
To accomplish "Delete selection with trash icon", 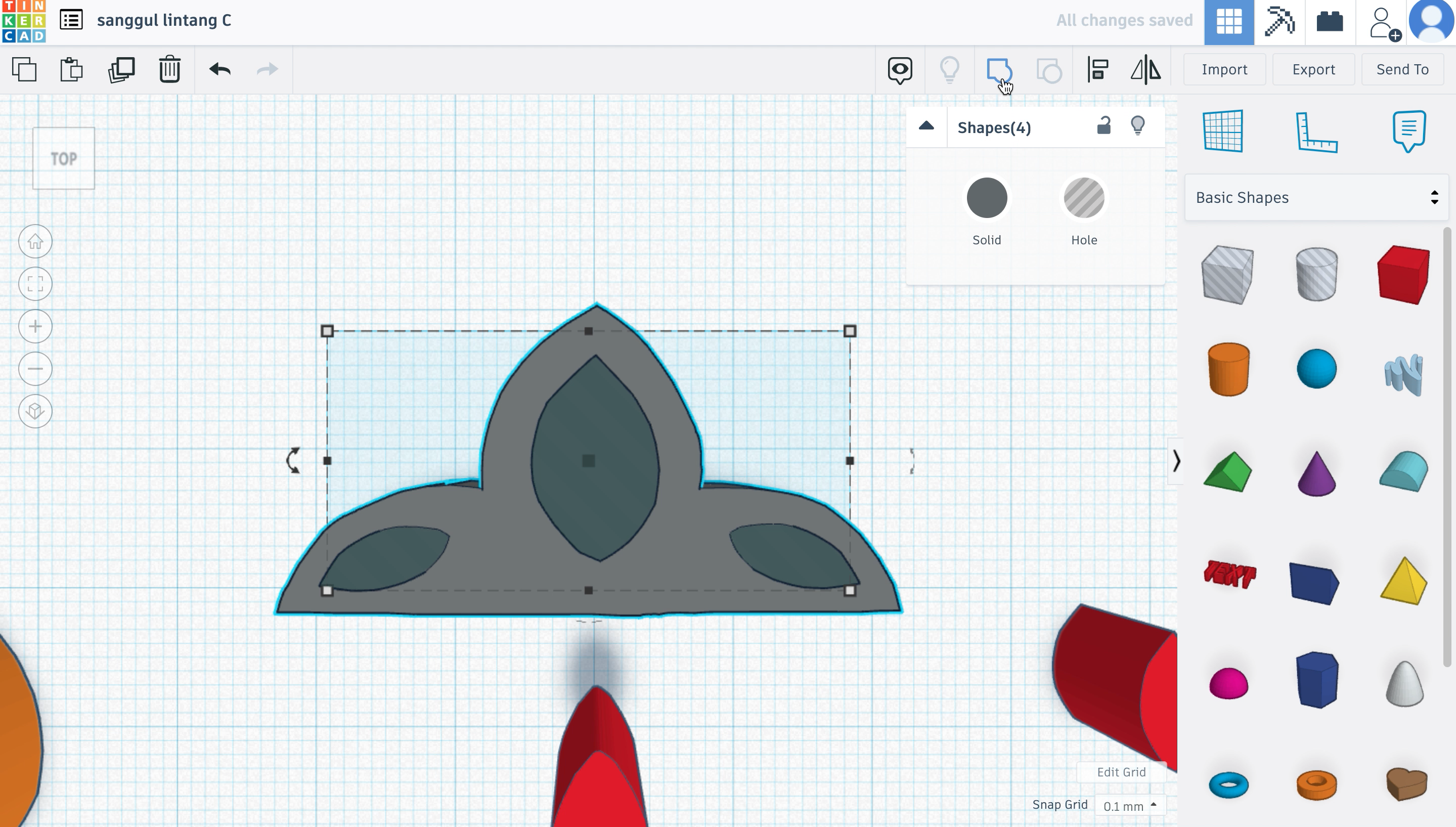I will [170, 69].
